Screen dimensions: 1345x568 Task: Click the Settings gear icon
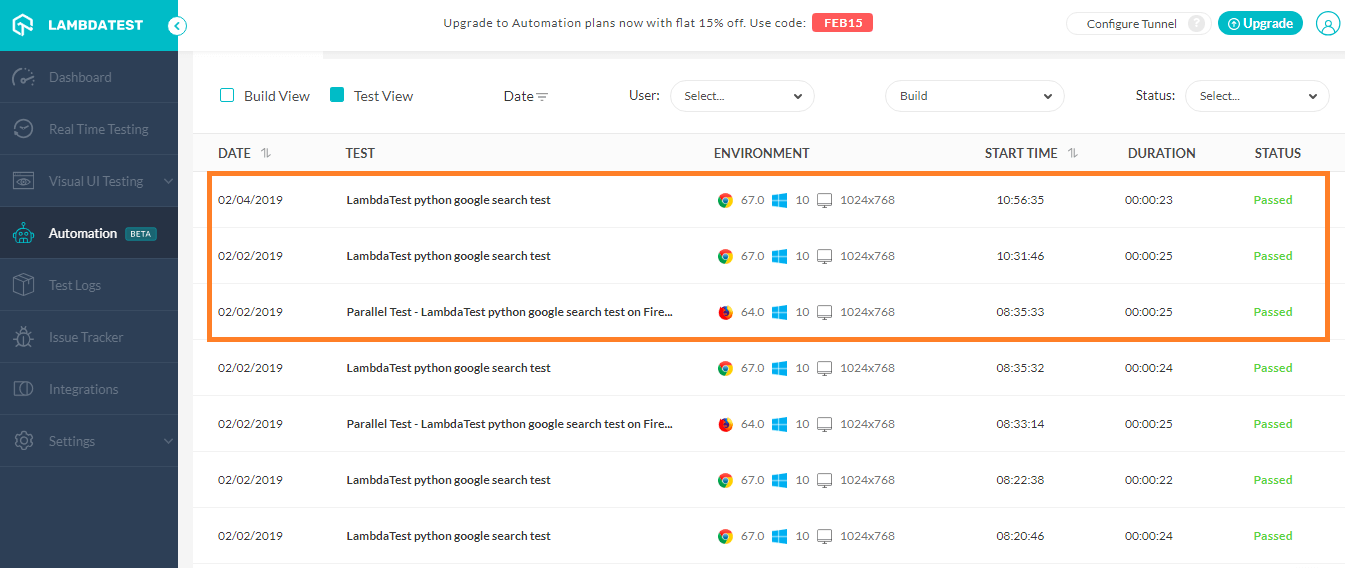click(24, 441)
